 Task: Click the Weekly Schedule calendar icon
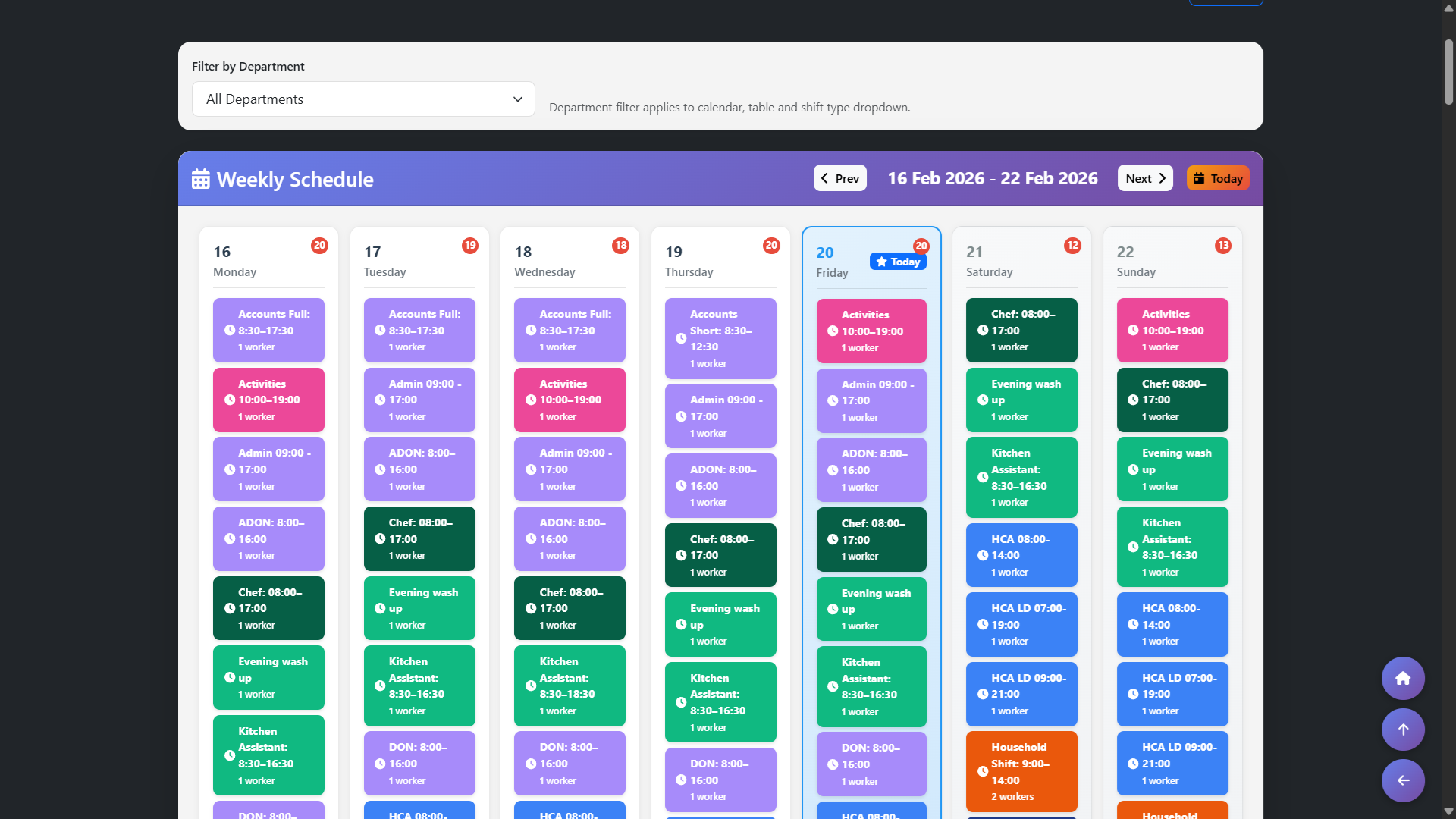tap(201, 179)
